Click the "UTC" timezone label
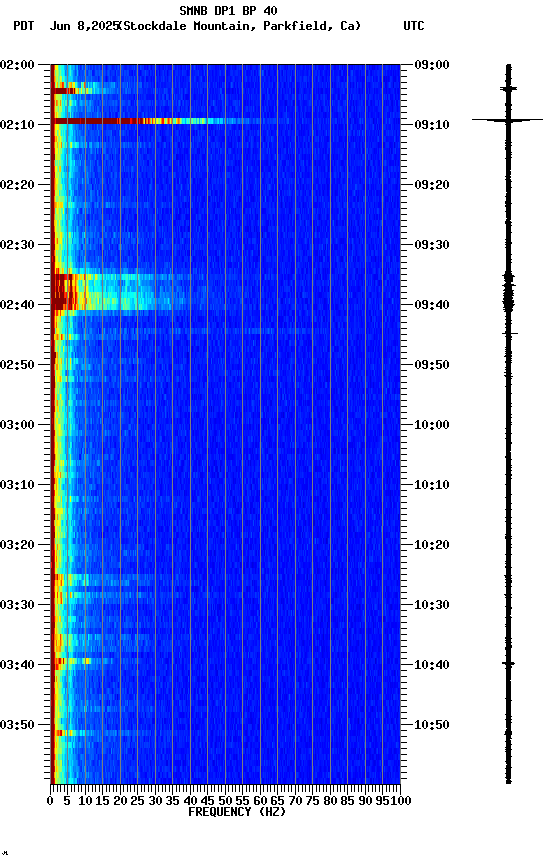The width and height of the screenshot is (552, 864). (414, 26)
